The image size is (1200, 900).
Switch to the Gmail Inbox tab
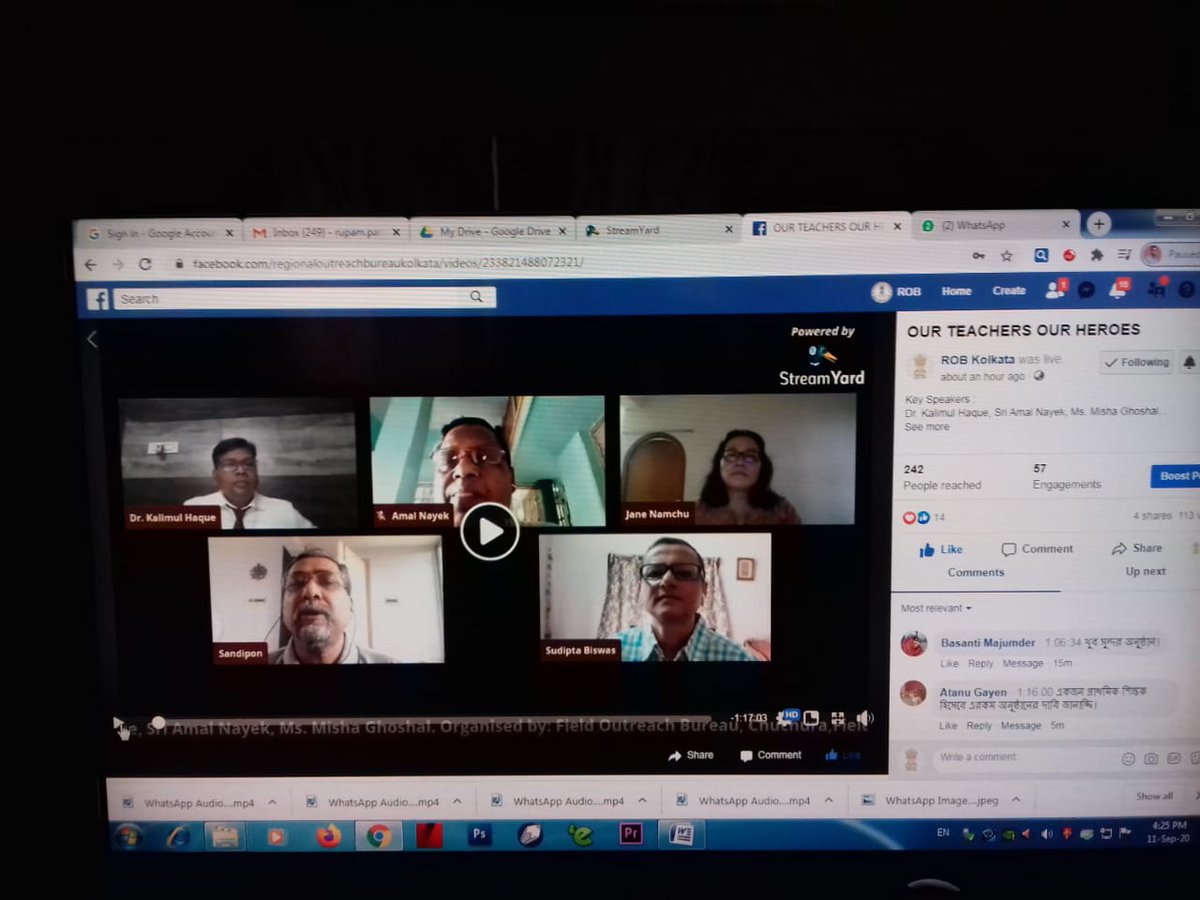point(326,232)
